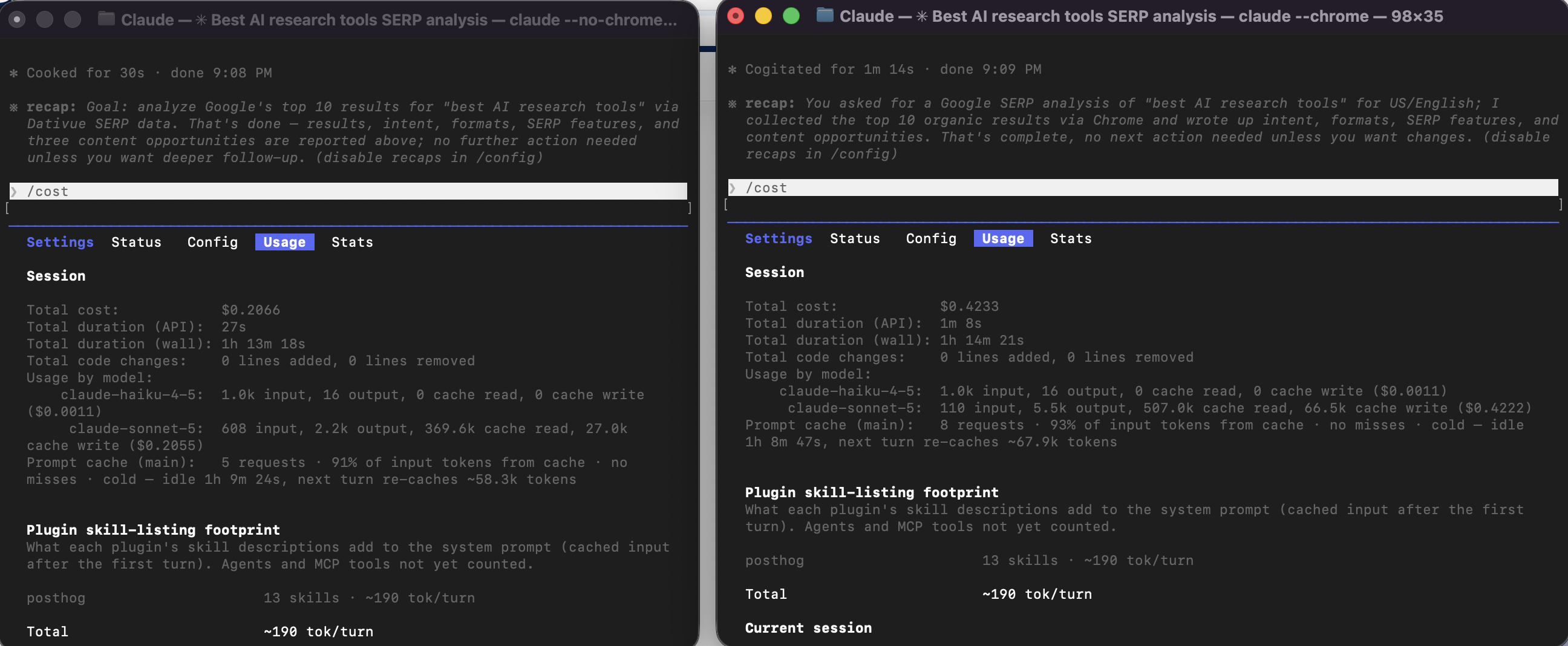The width and height of the screenshot is (1568, 646).
Task: Minimize the right terminal with the yellow button
Action: coord(763,16)
